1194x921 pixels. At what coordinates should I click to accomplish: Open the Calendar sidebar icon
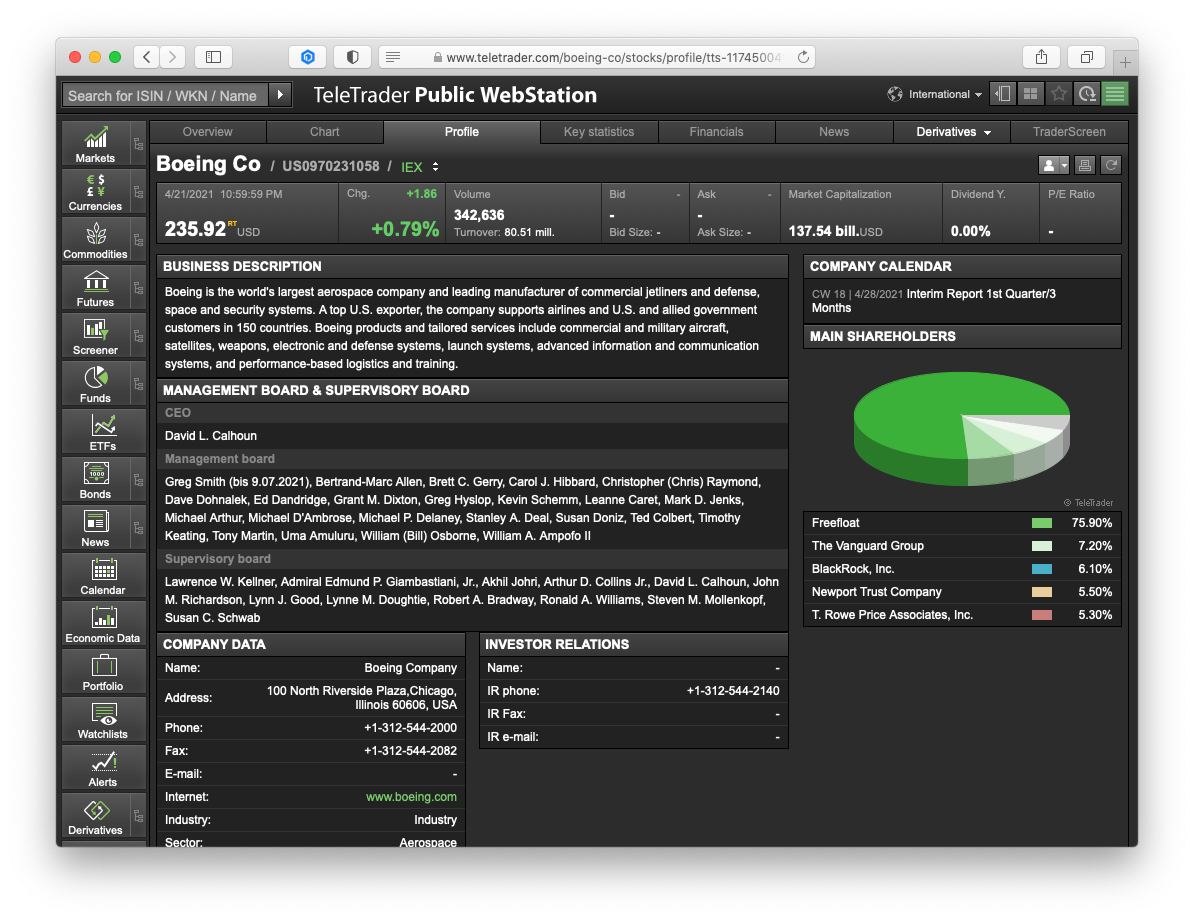(103, 576)
